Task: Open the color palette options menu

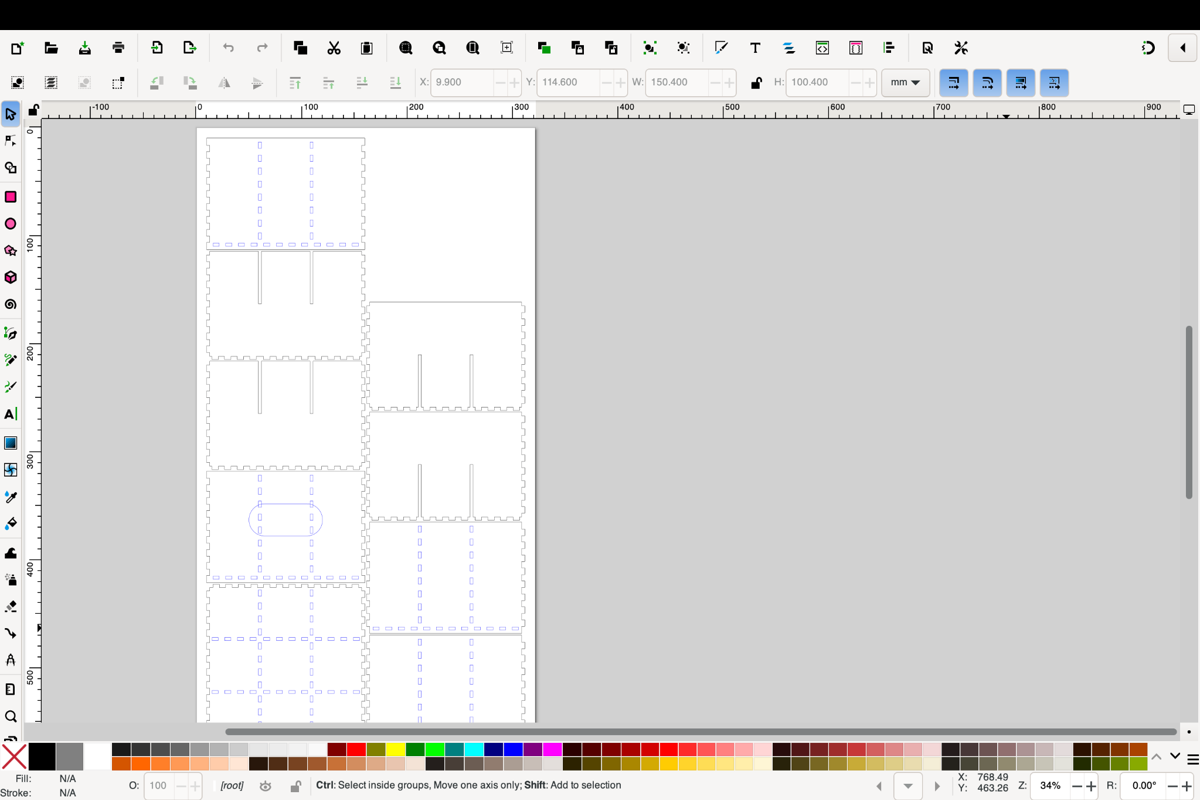Action: [1192, 758]
